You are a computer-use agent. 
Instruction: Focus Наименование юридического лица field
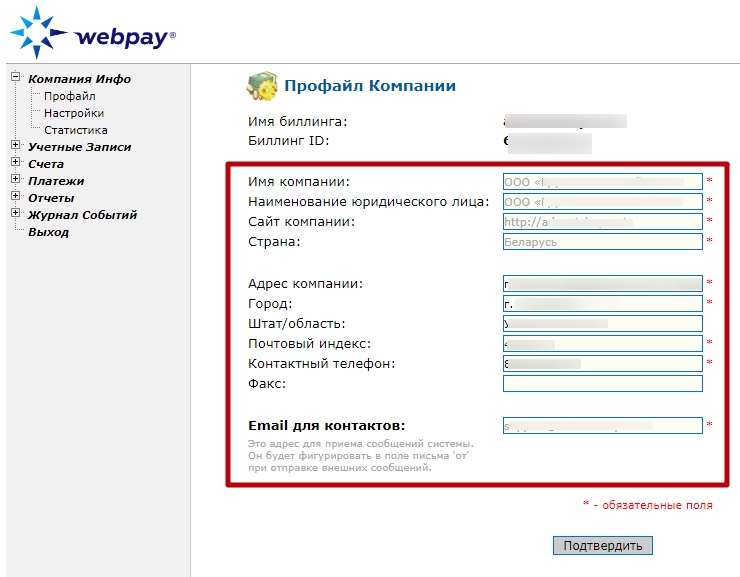coord(603,202)
